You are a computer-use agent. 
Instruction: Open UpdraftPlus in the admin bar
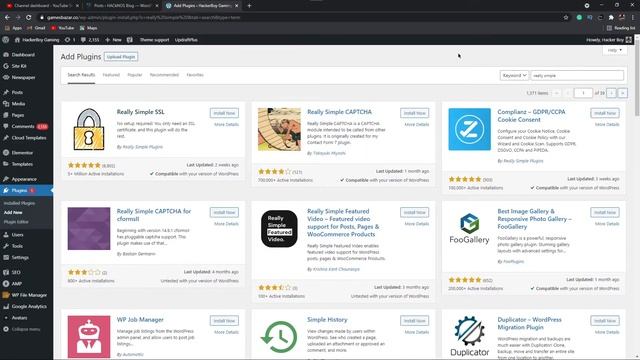[186, 40]
